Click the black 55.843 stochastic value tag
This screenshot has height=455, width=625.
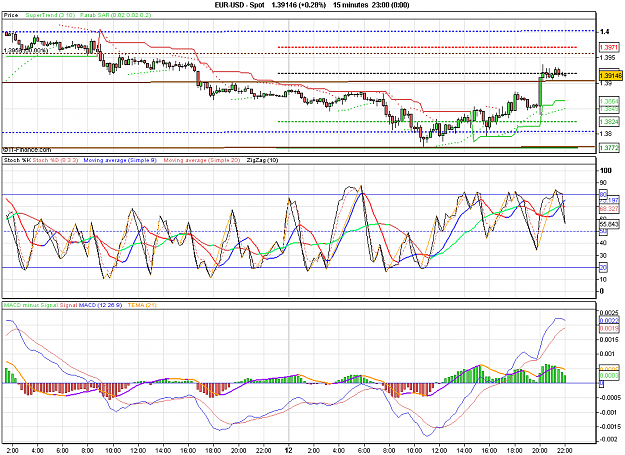609,224
